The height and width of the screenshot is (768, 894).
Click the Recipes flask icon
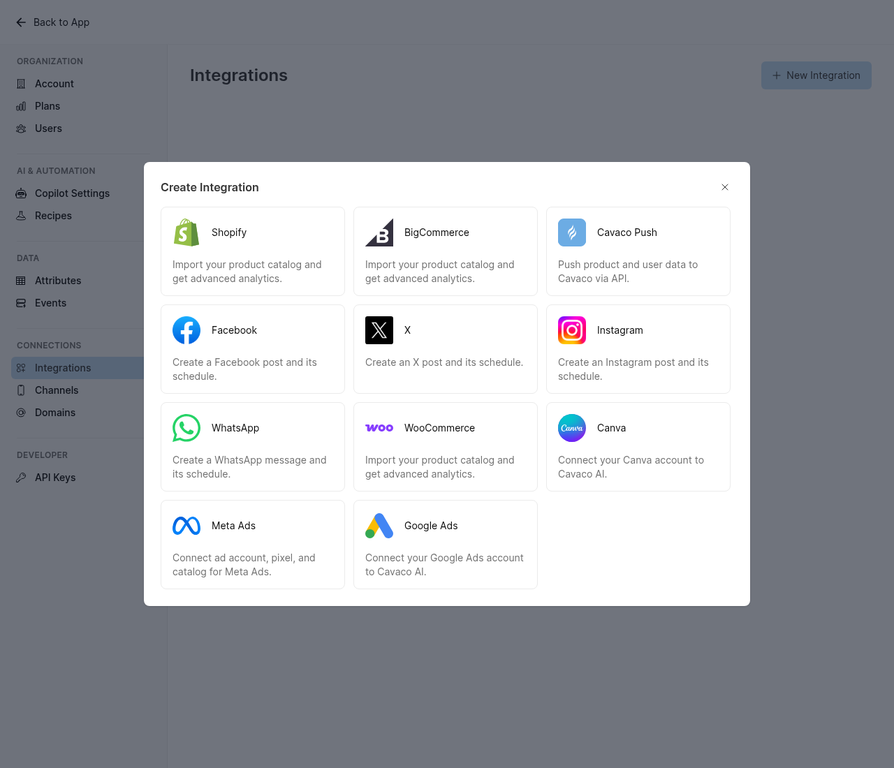click(x=21, y=216)
